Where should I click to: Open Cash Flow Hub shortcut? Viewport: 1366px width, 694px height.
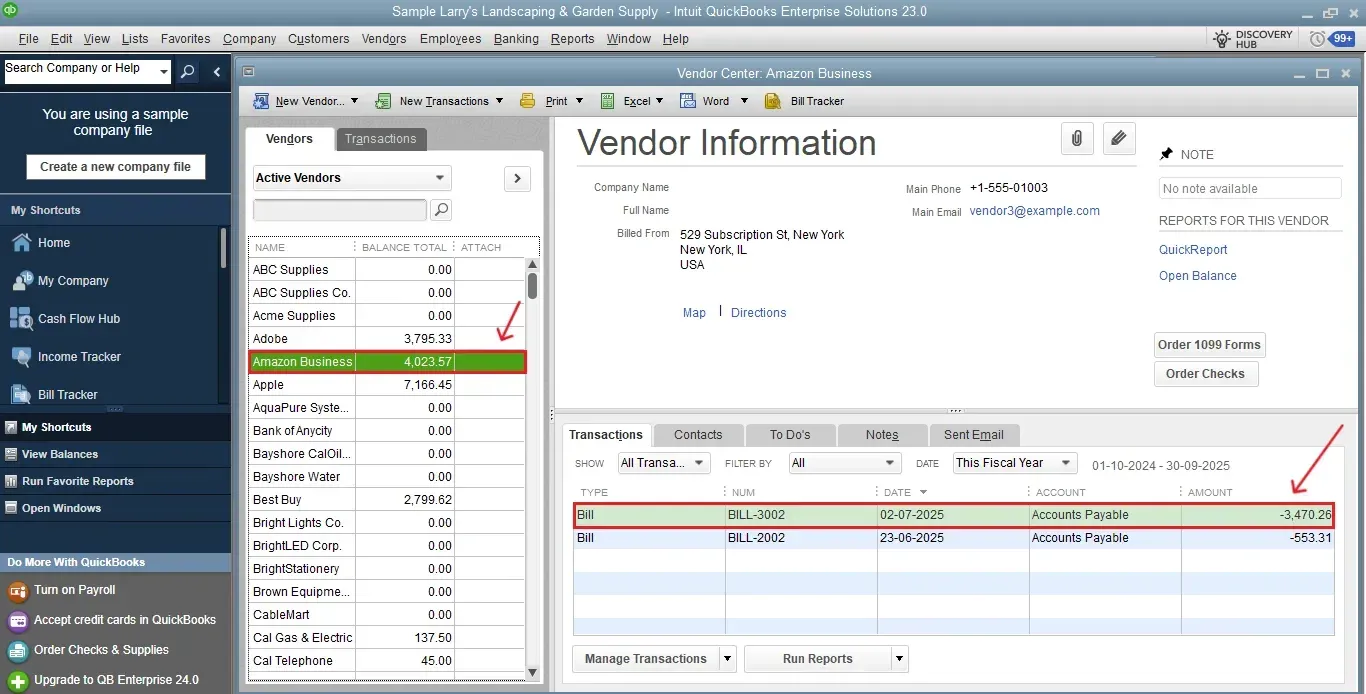point(79,319)
